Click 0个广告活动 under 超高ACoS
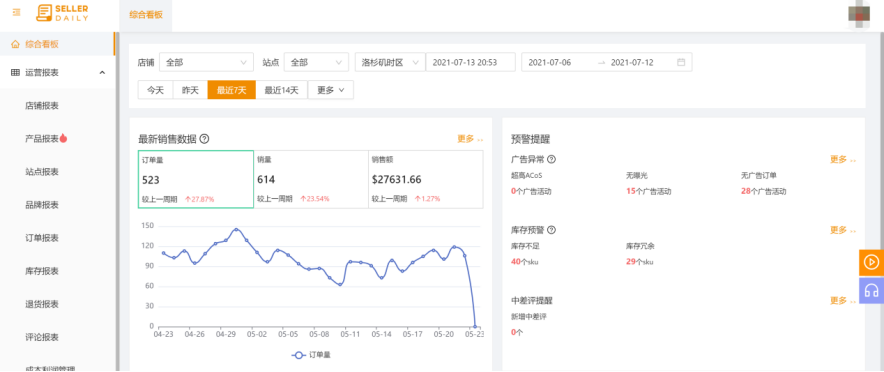This screenshot has height=372, width=884. (531, 192)
